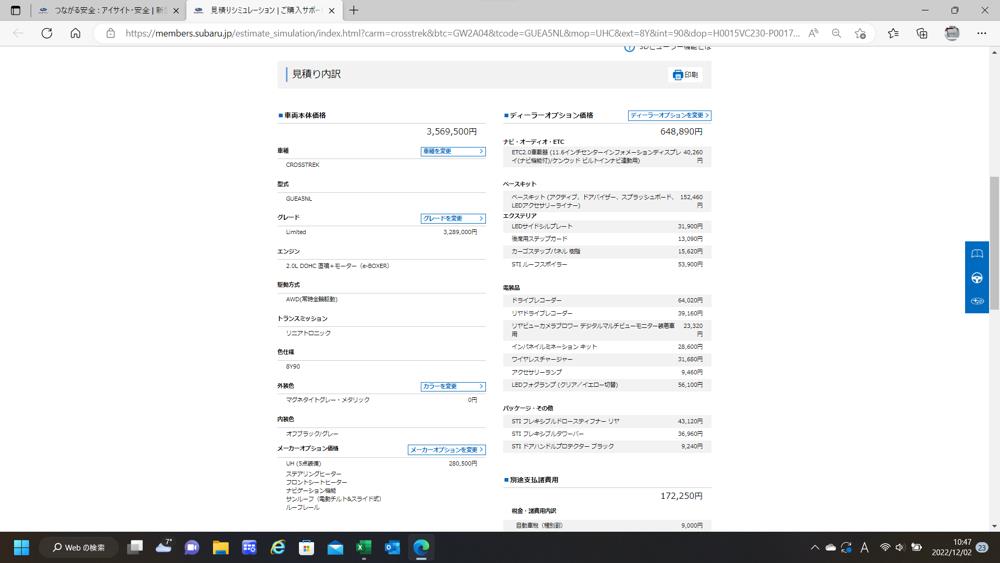This screenshot has width=1000, height=563.
Task: View site info via padlock icon
Action: pyautogui.click(x=110, y=33)
